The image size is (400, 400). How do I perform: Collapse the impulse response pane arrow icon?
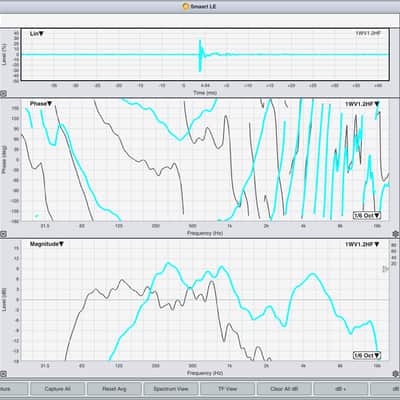(x=3, y=94)
